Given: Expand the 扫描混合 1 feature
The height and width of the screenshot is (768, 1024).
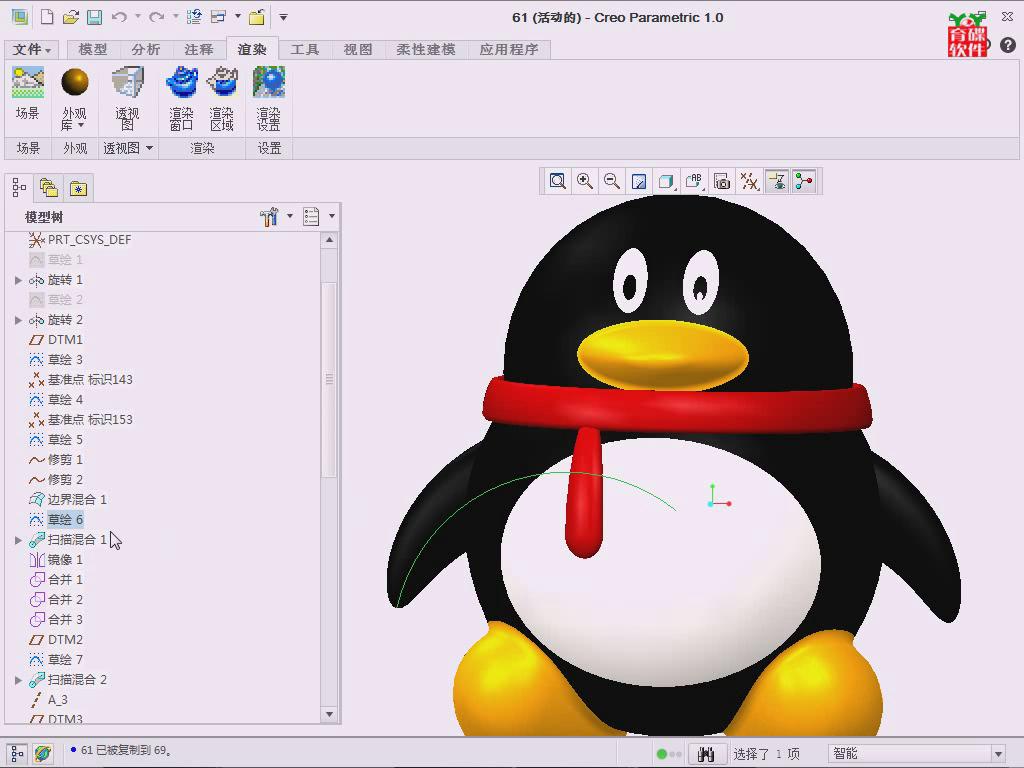Looking at the screenshot, I should coord(18,540).
